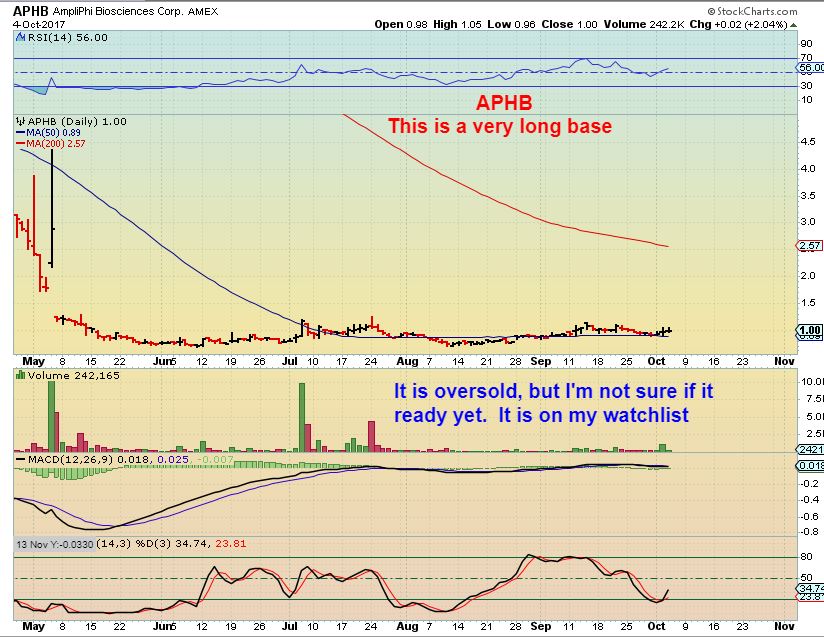Click the 1.00 last-price tag on the right axis
This screenshot has height=637, width=824.
pyautogui.click(x=810, y=330)
